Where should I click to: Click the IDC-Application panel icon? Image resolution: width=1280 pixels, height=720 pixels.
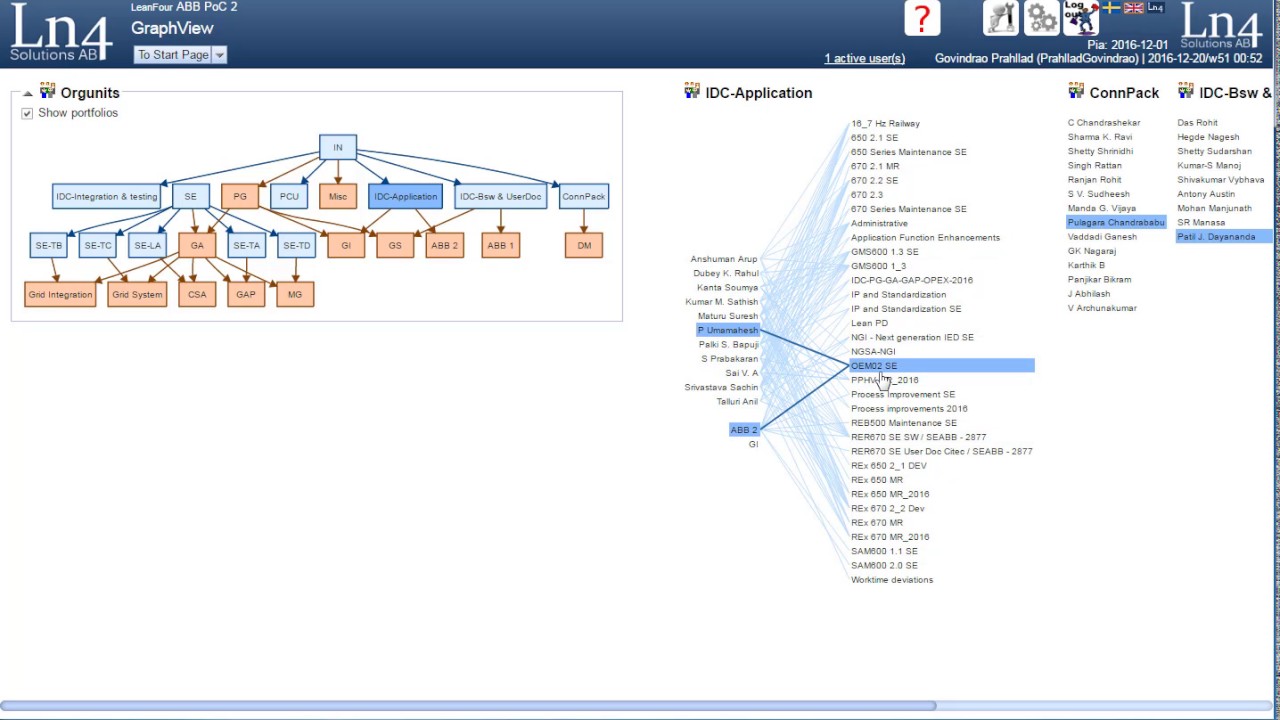coord(692,92)
